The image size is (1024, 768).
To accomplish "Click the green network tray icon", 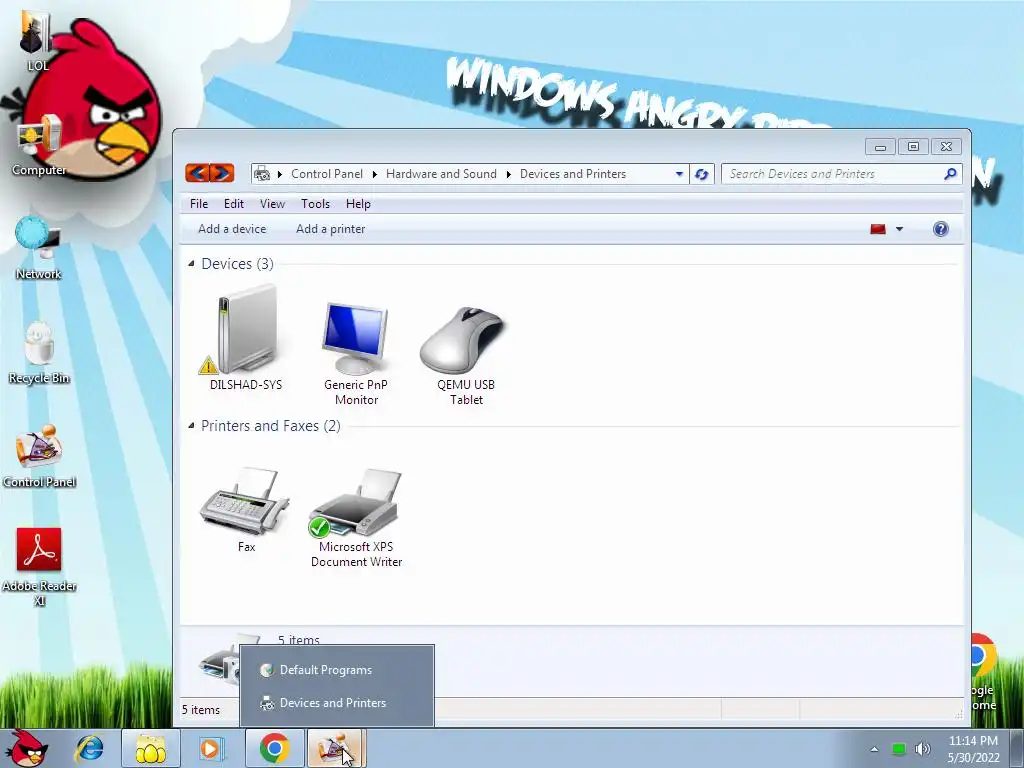I will pos(899,749).
